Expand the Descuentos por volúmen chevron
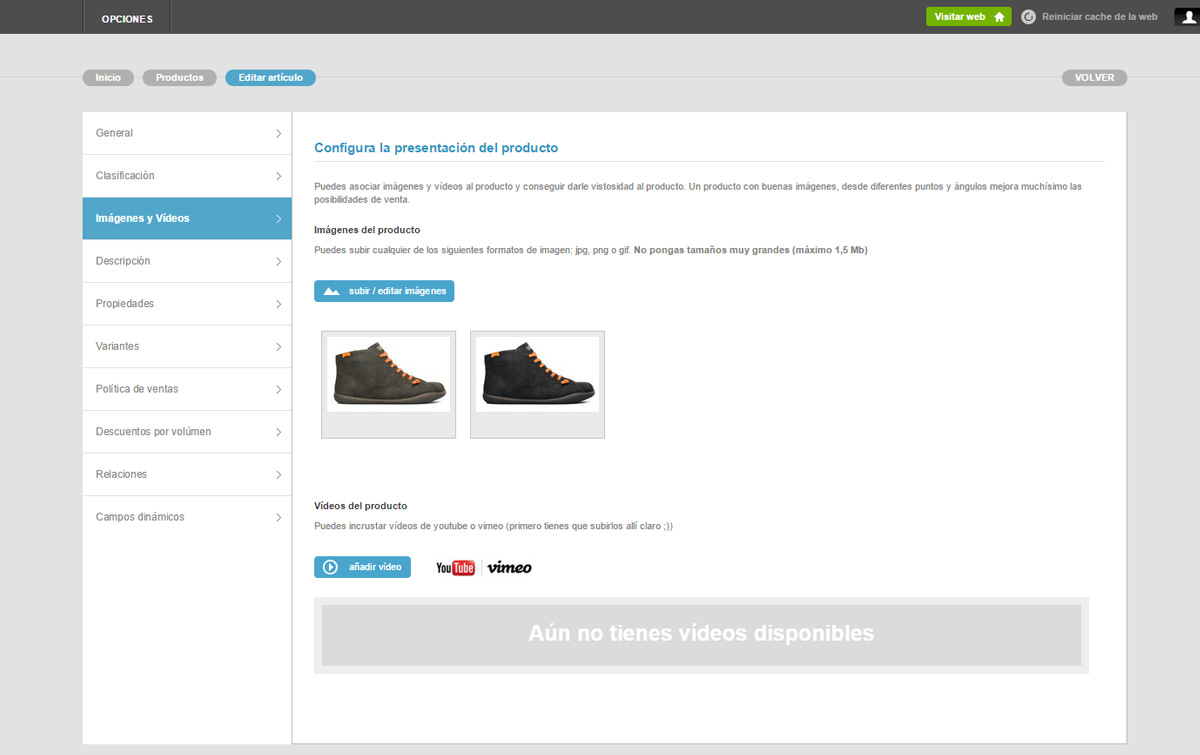Viewport: 1200px width, 755px height. [x=278, y=432]
